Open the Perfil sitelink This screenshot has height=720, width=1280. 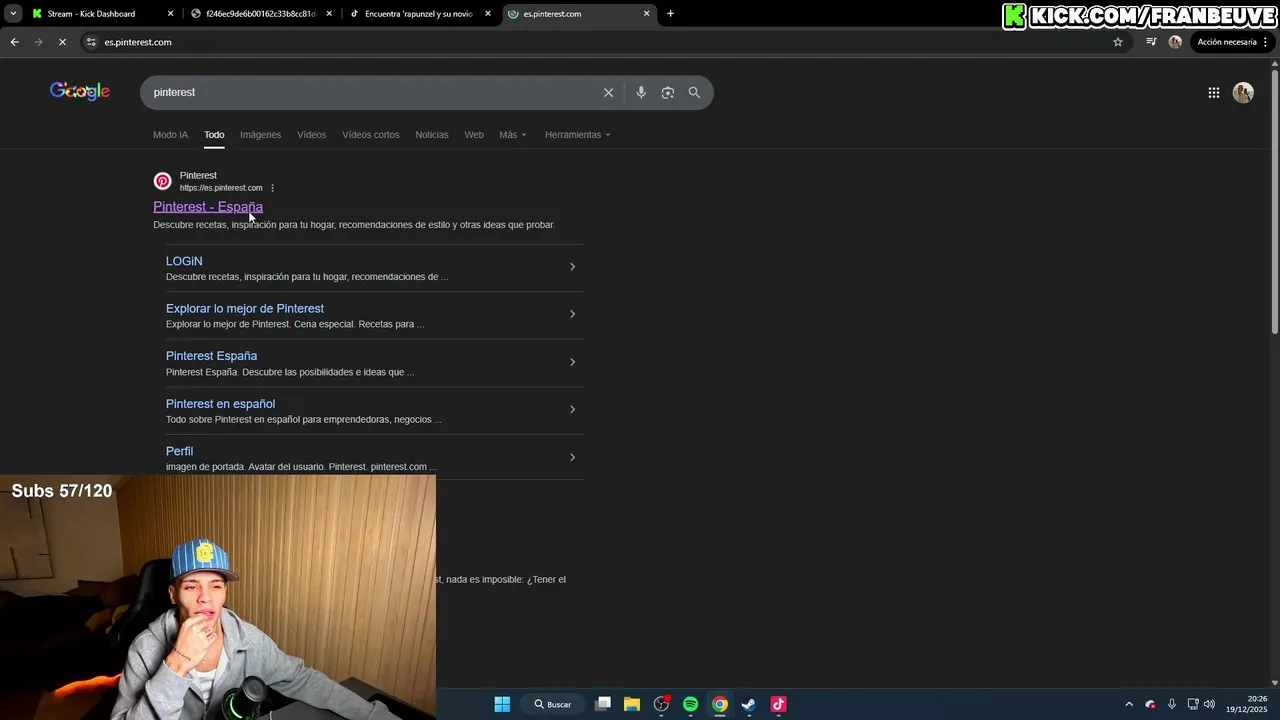click(x=179, y=451)
